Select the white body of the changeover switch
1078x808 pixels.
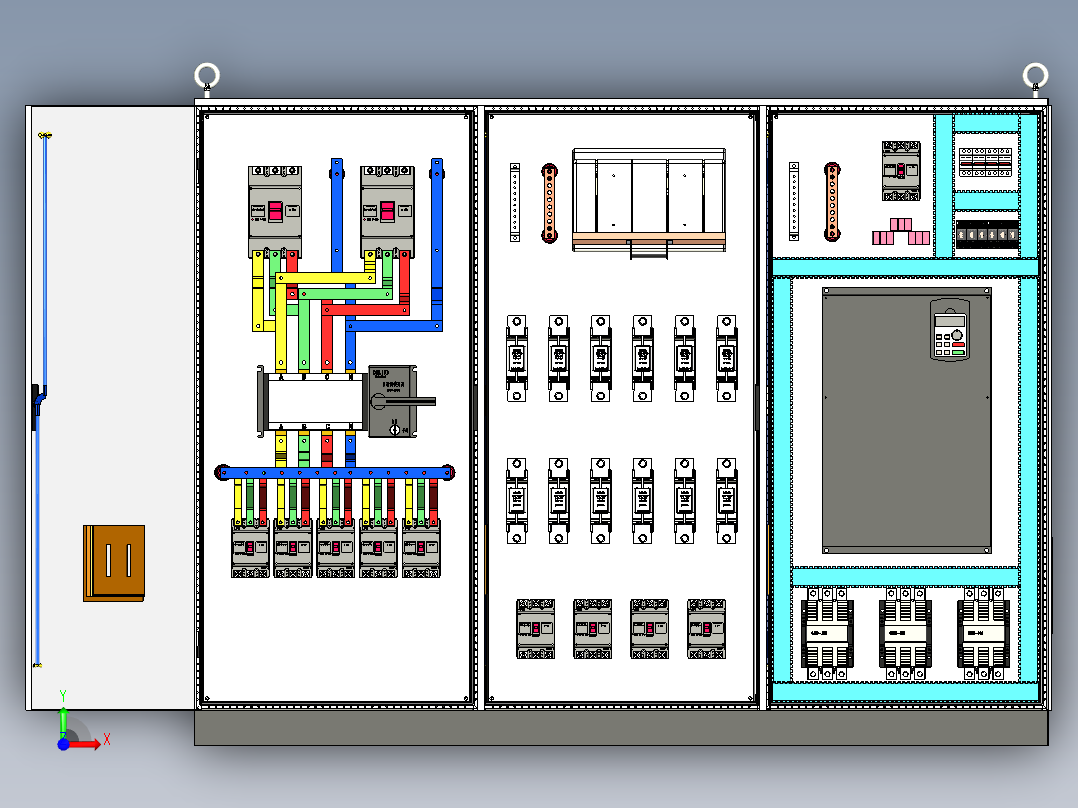315,401
